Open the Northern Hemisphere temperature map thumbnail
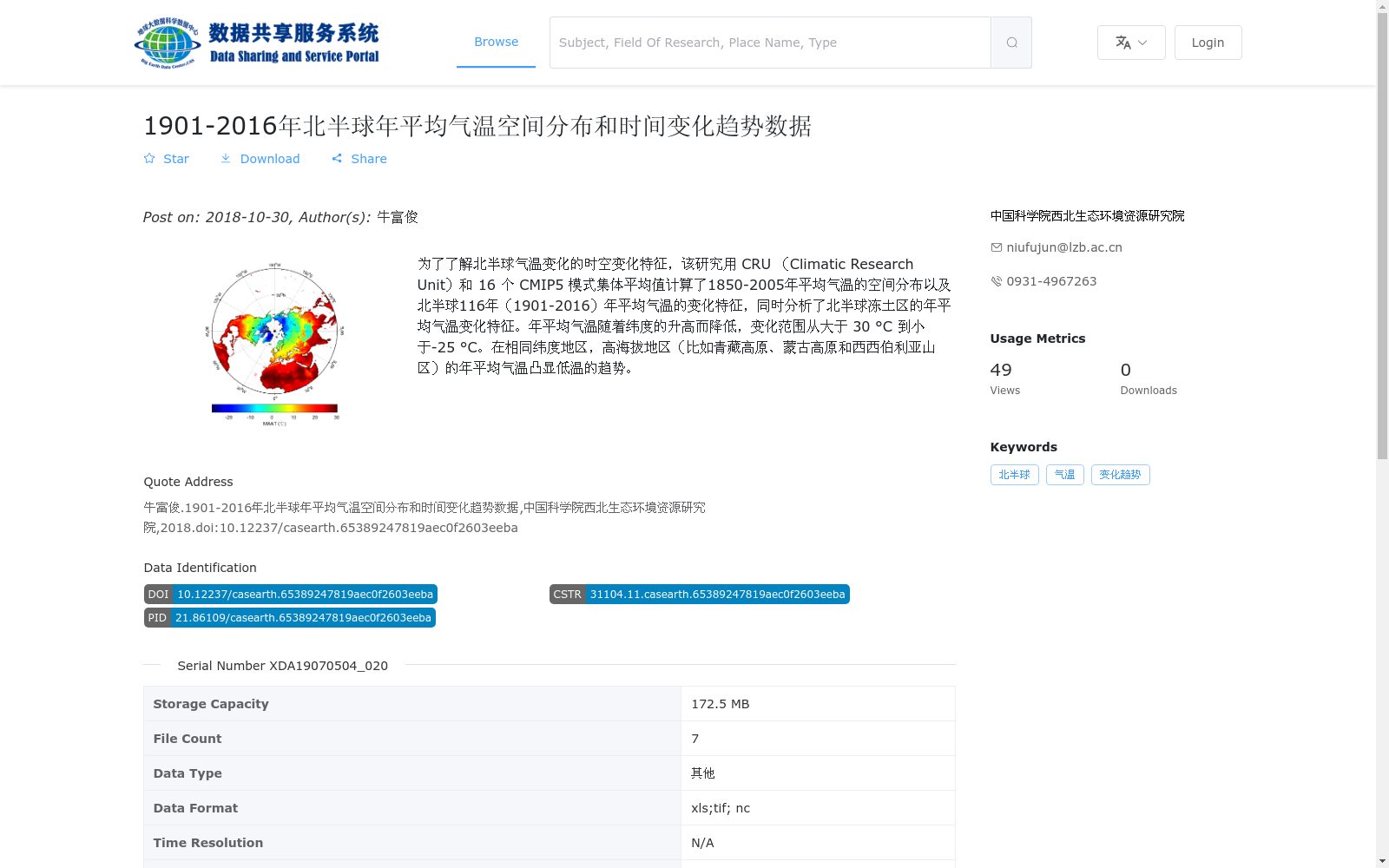 coord(274,344)
